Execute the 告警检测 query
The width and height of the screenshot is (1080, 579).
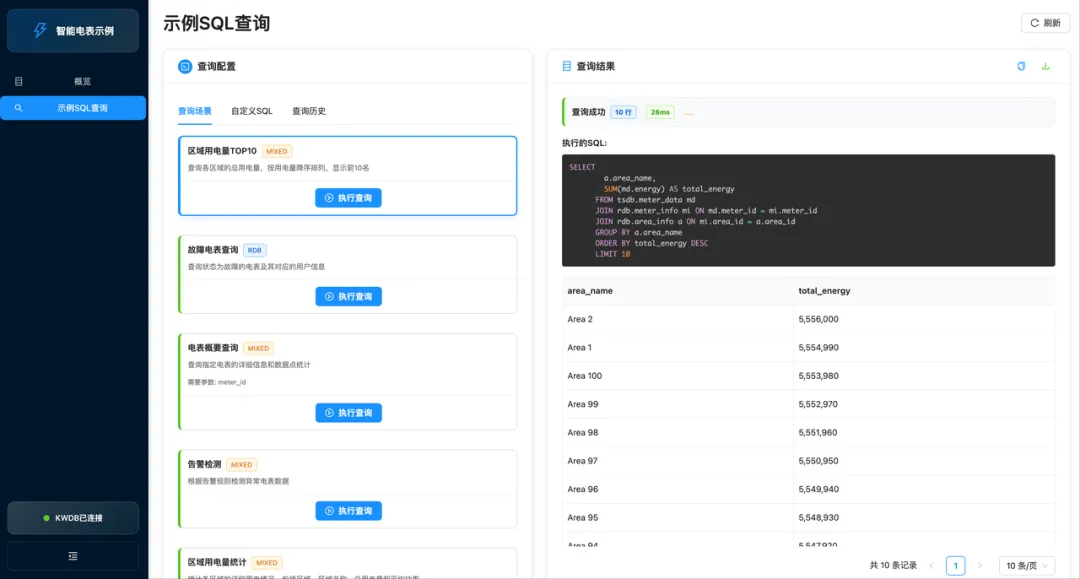pos(348,511)
